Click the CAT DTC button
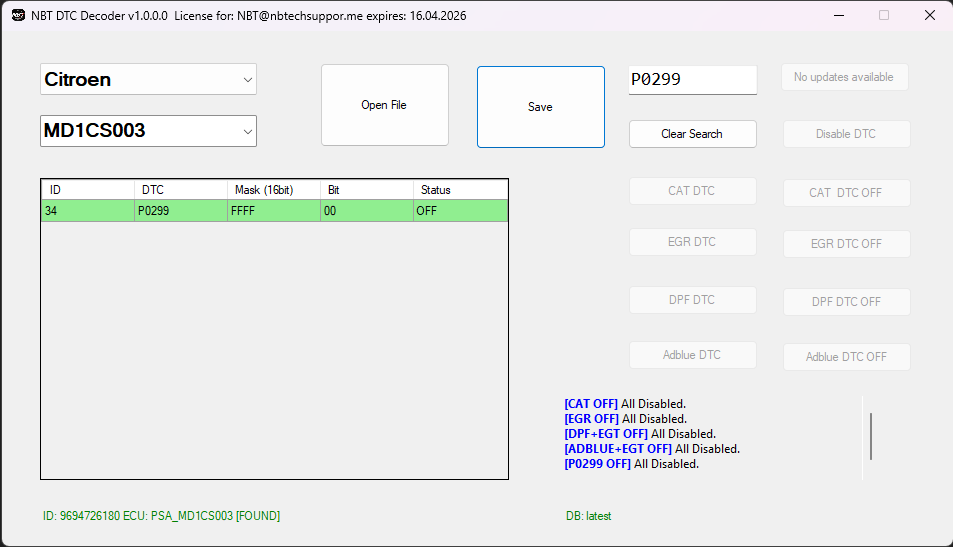 coord(693,191)
